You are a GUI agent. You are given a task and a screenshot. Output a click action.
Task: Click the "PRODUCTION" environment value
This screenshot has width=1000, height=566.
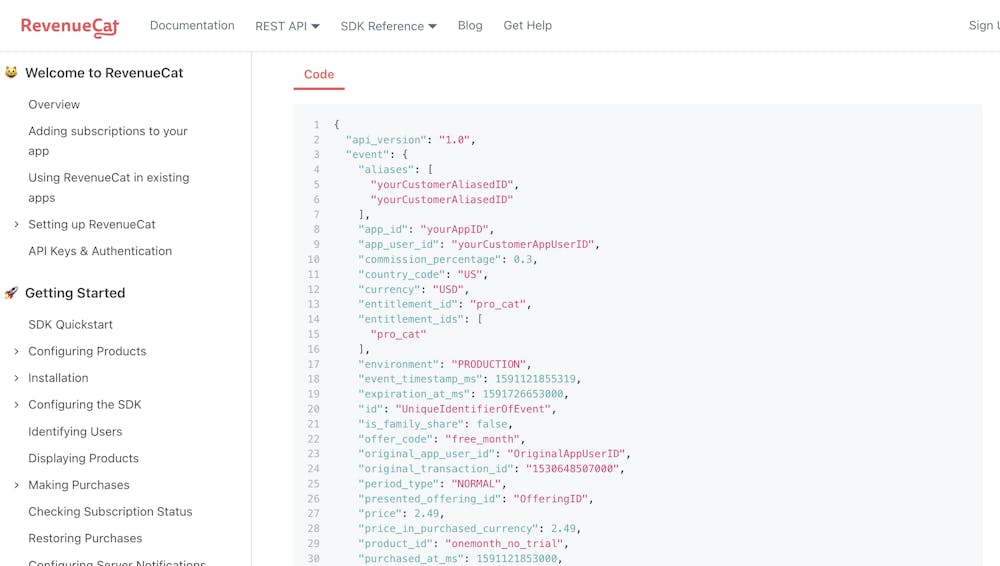489,364
